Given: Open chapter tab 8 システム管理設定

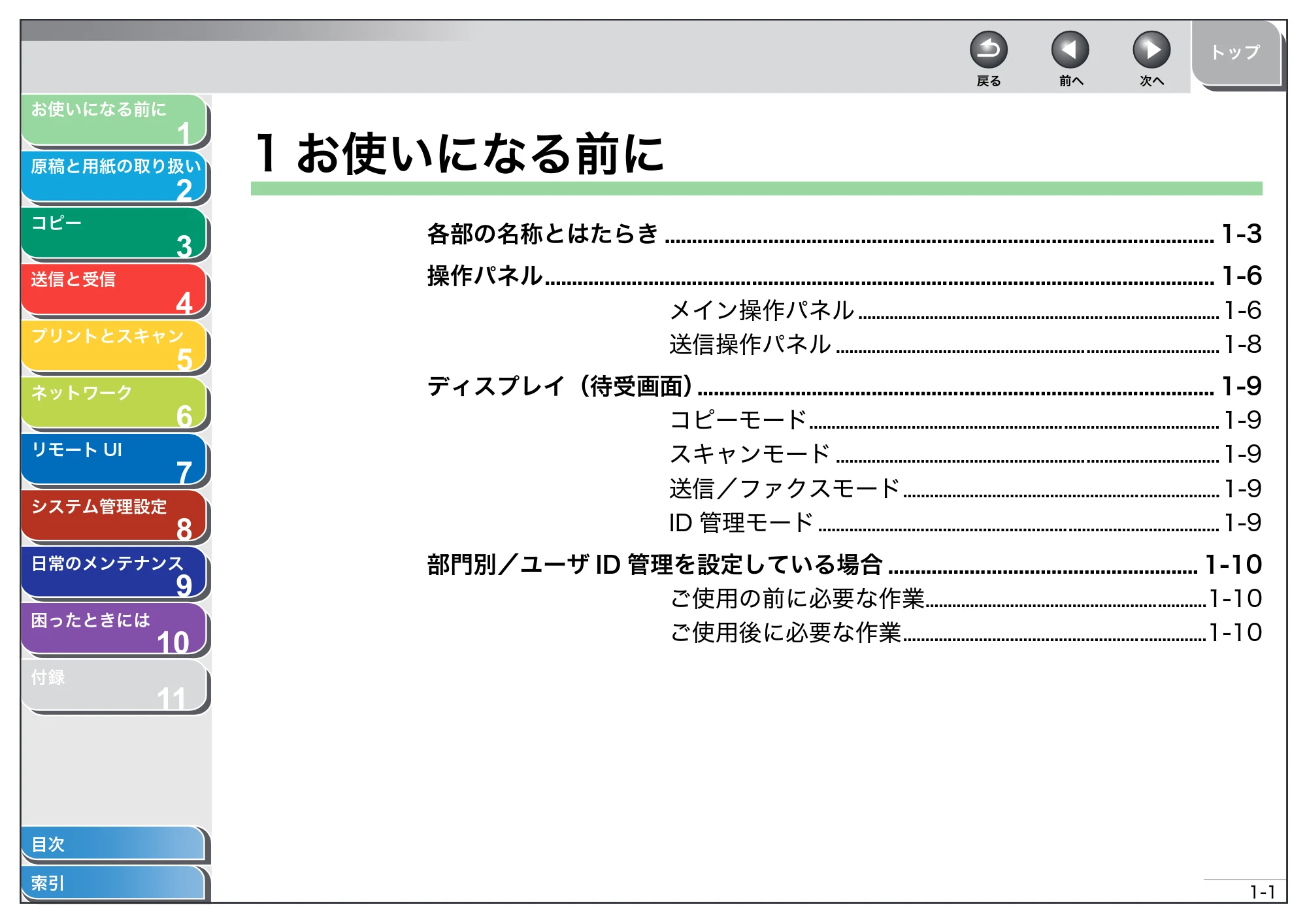Looking at the screenshot, I should 114,516.
